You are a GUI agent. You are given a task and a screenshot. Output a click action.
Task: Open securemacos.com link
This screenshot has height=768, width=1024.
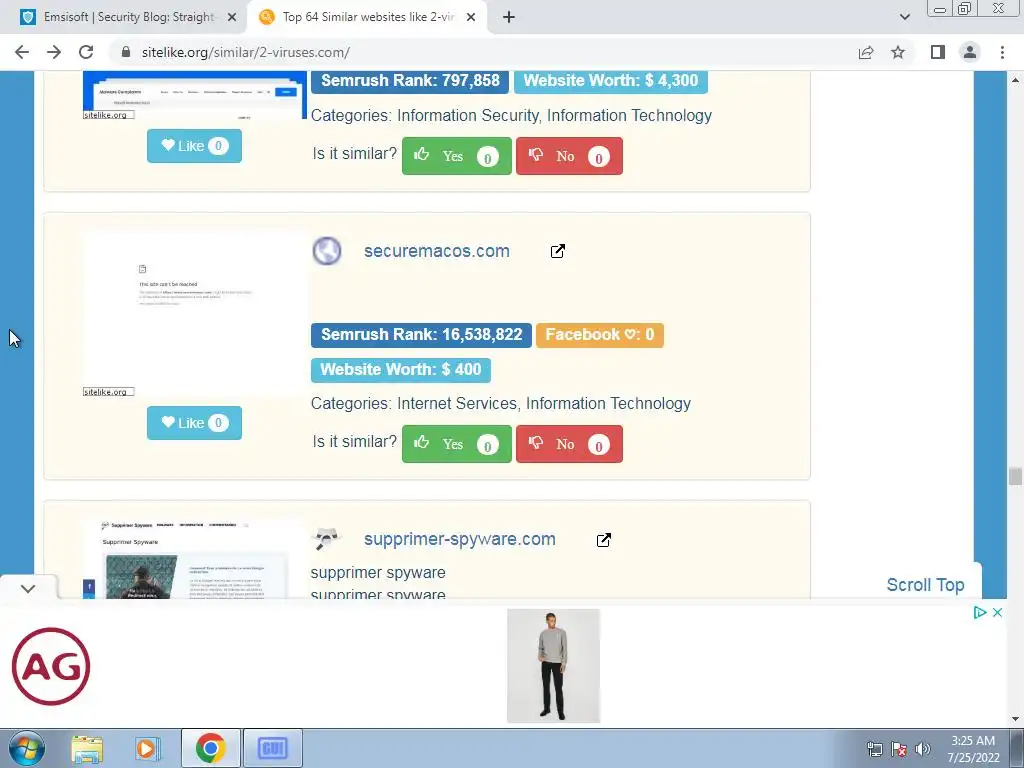(436, 251)
